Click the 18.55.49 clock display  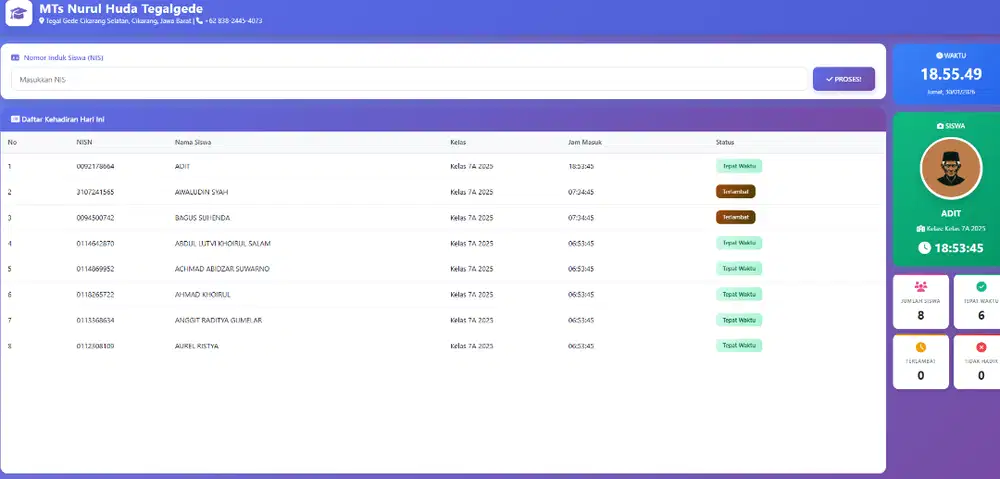950,75
